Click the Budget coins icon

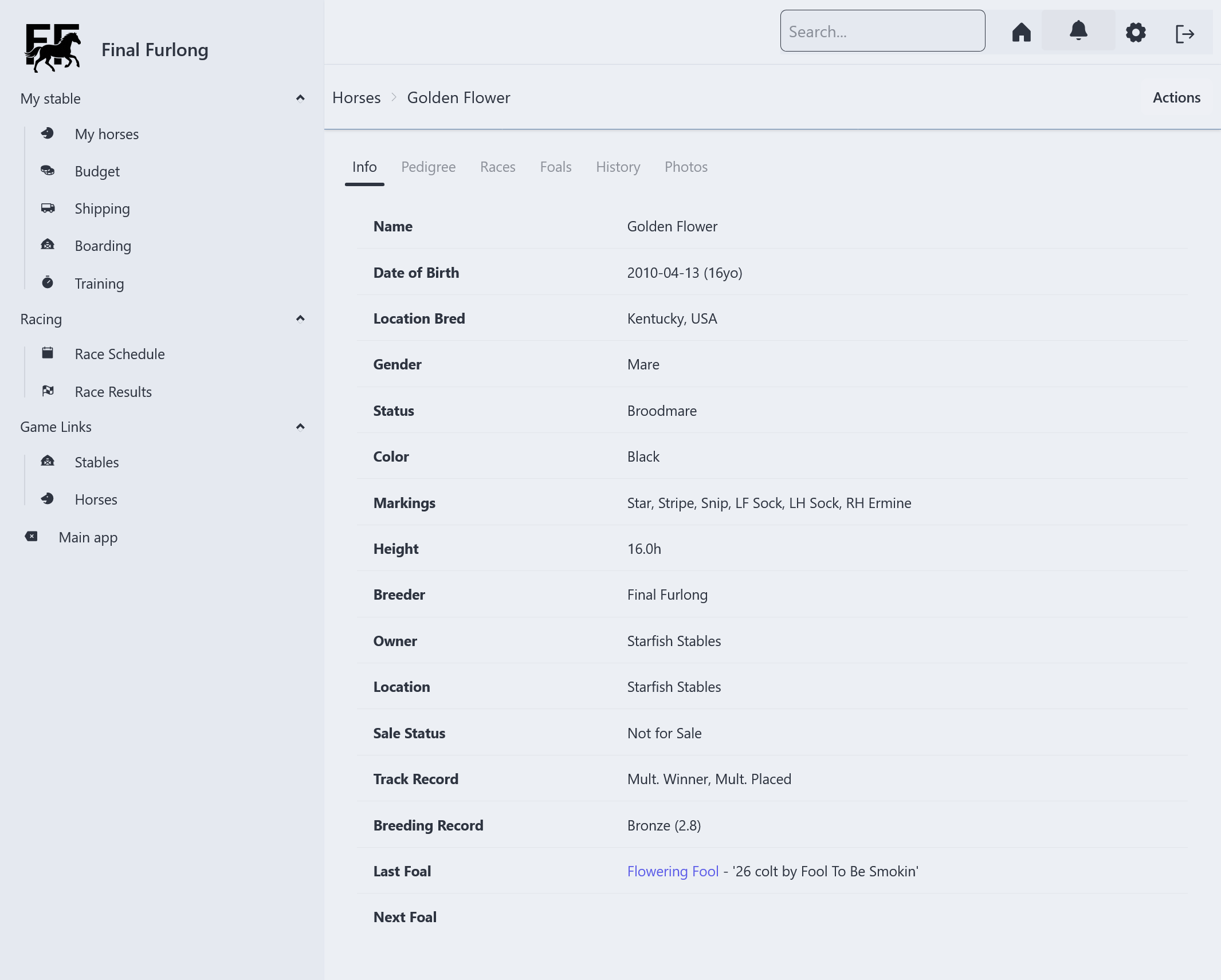click(48, 171)
